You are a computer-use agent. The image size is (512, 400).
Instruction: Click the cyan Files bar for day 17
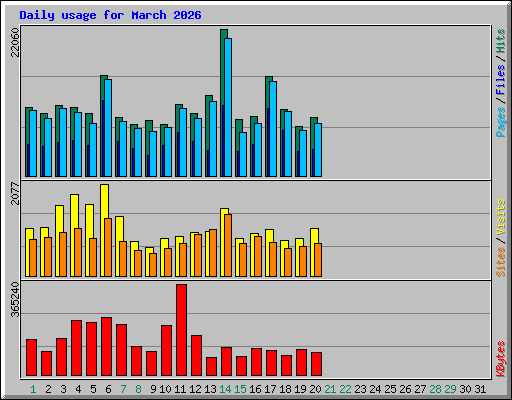(x=273, y=129)
